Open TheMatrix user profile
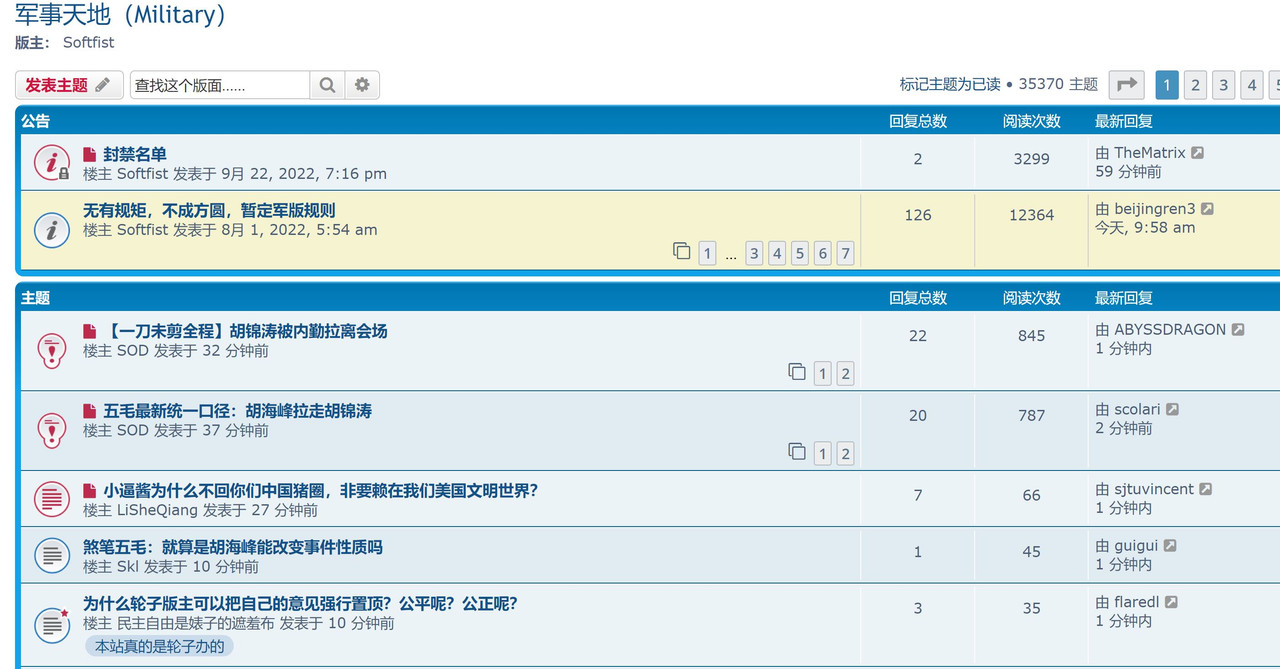 click(1149, 153)
